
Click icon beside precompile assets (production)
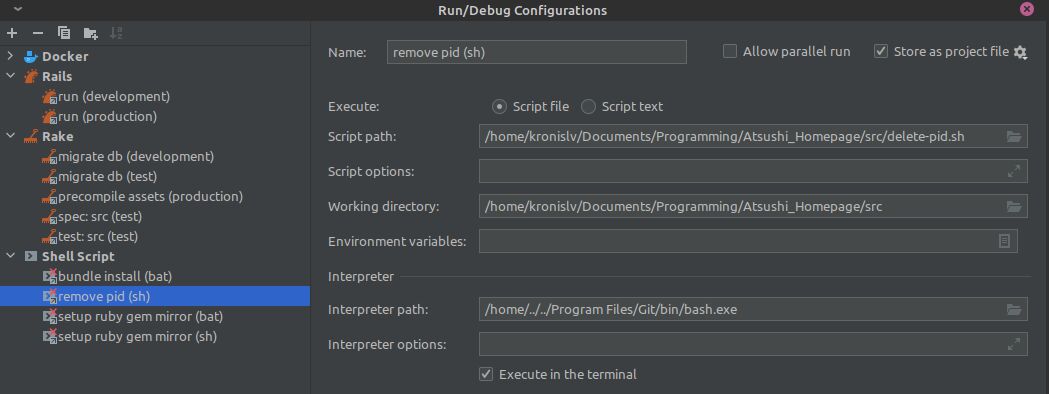point(50,197)
